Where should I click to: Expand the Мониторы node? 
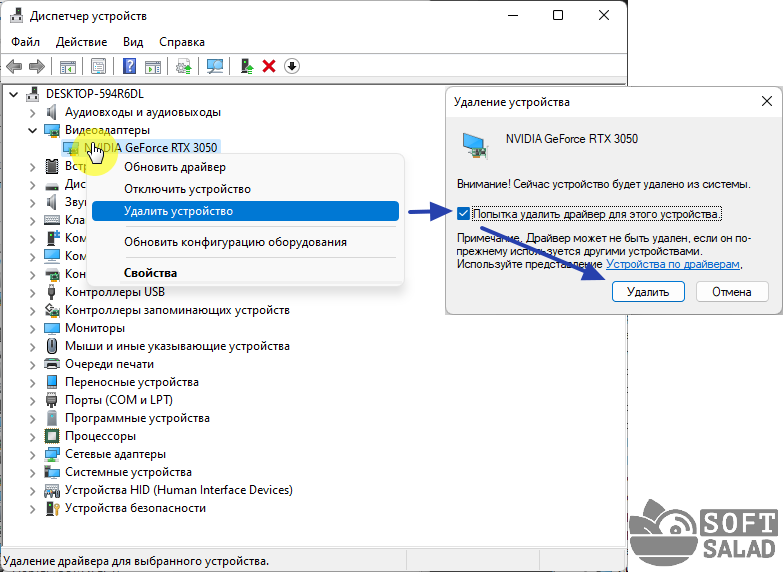point(32,329)
